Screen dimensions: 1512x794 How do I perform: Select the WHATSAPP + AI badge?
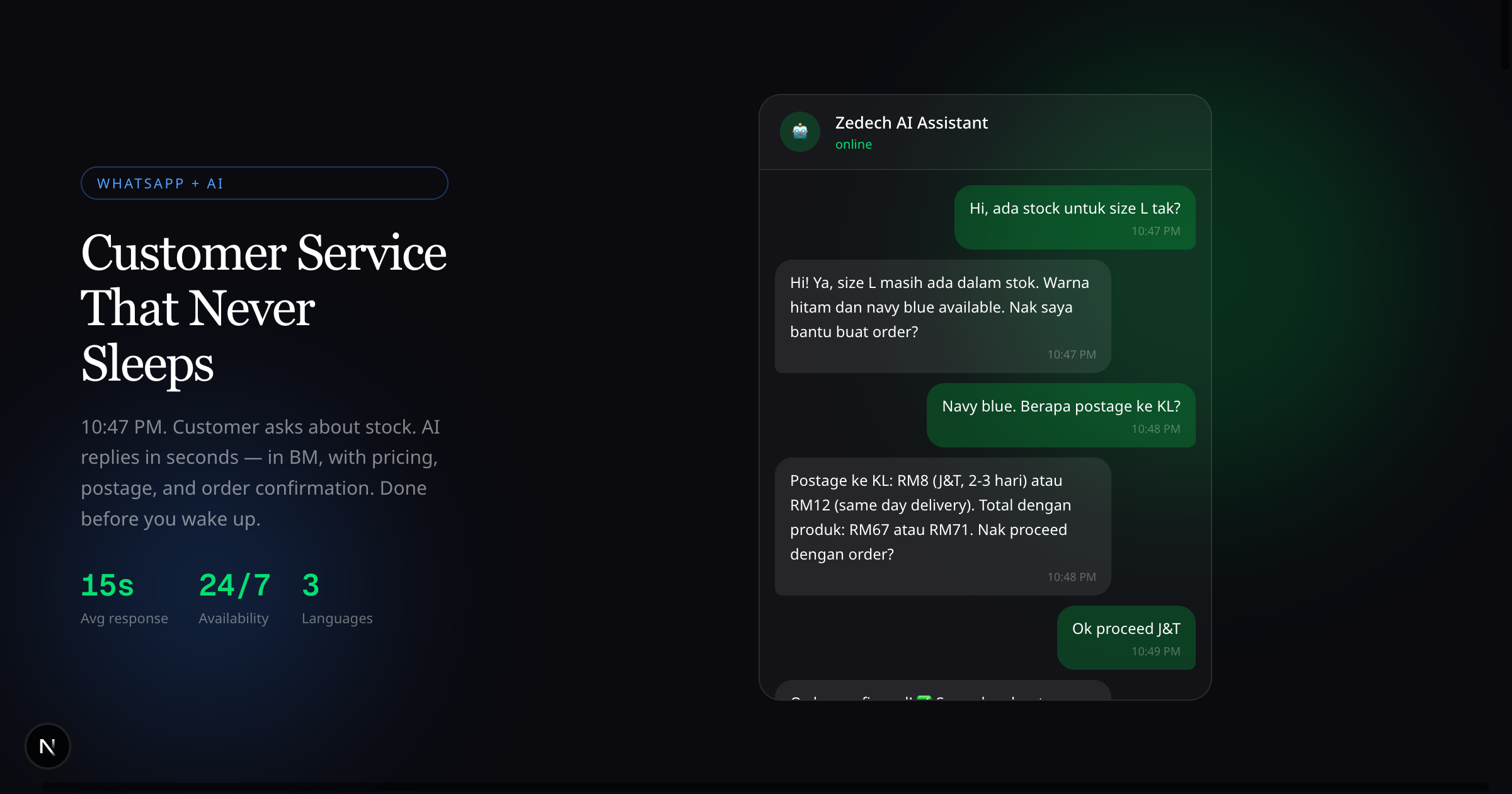[x=264, y=183]
